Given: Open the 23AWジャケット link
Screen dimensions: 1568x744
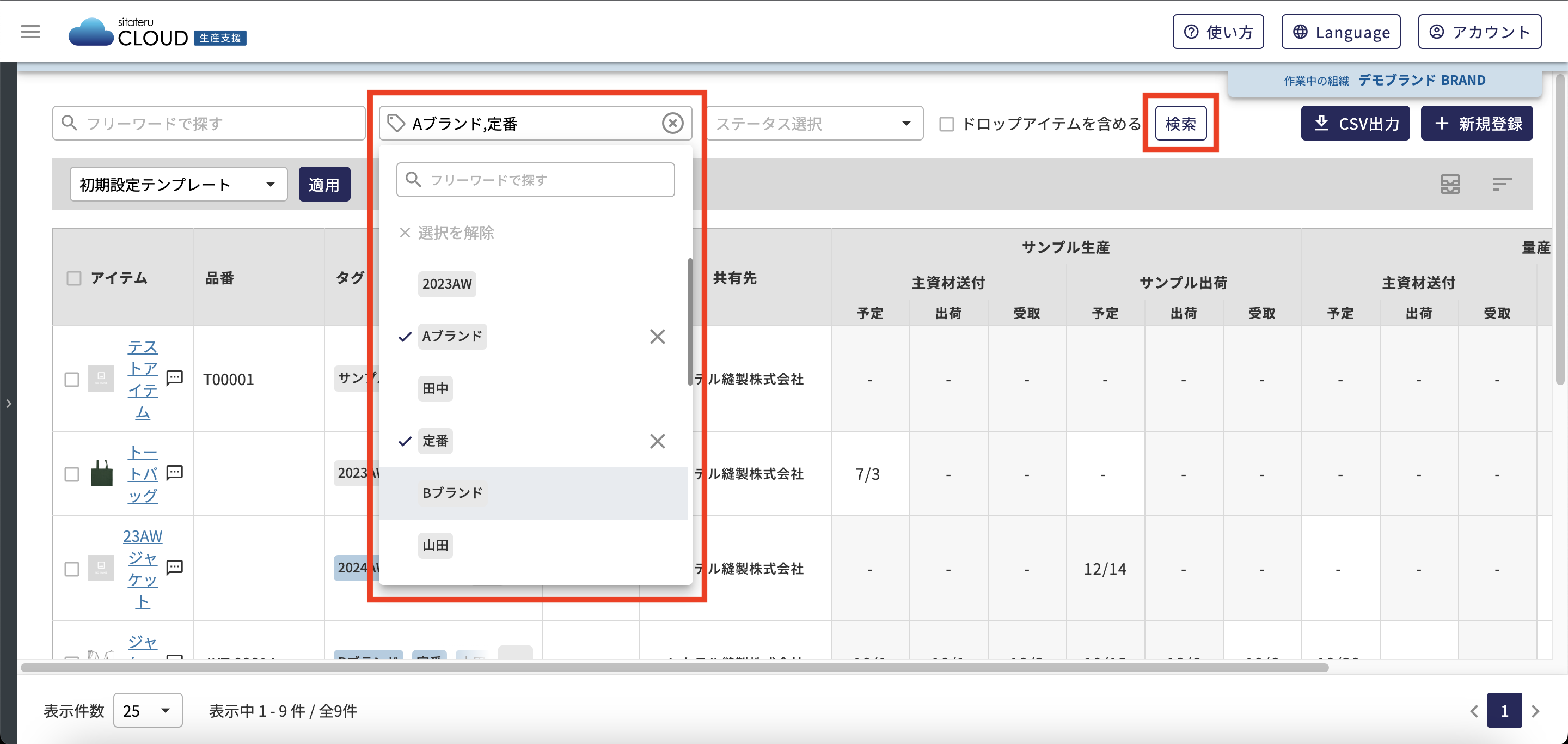Looking at the screenshot, I should [143, 569].
